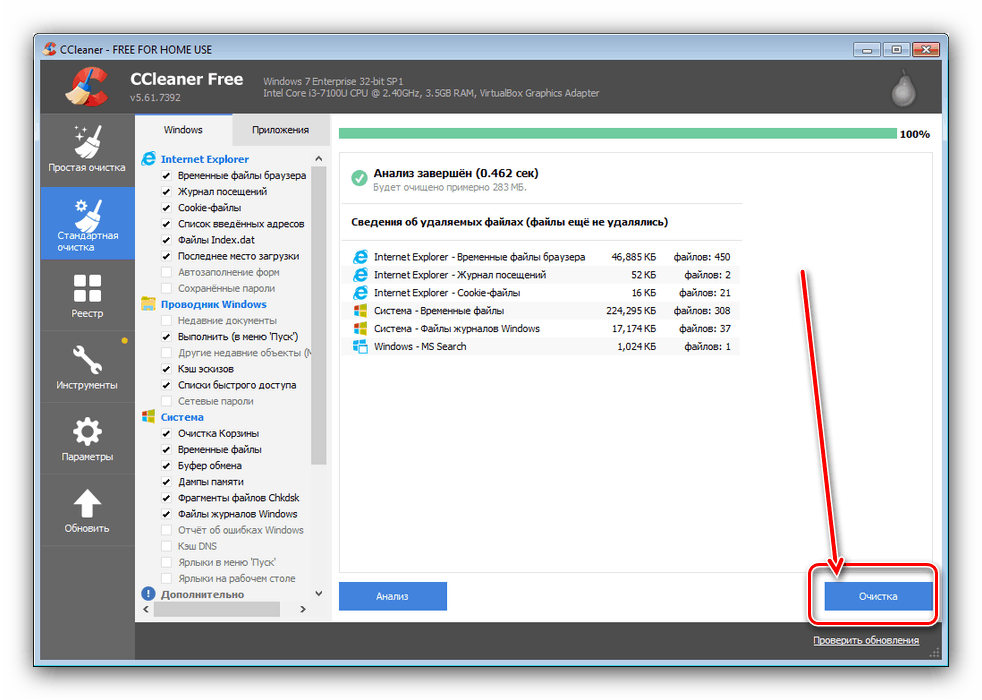The width and height of the screenshot is (982, 700).
Task: Uncheck Очистка Корзины checkbox
Action: click(167, 433)
